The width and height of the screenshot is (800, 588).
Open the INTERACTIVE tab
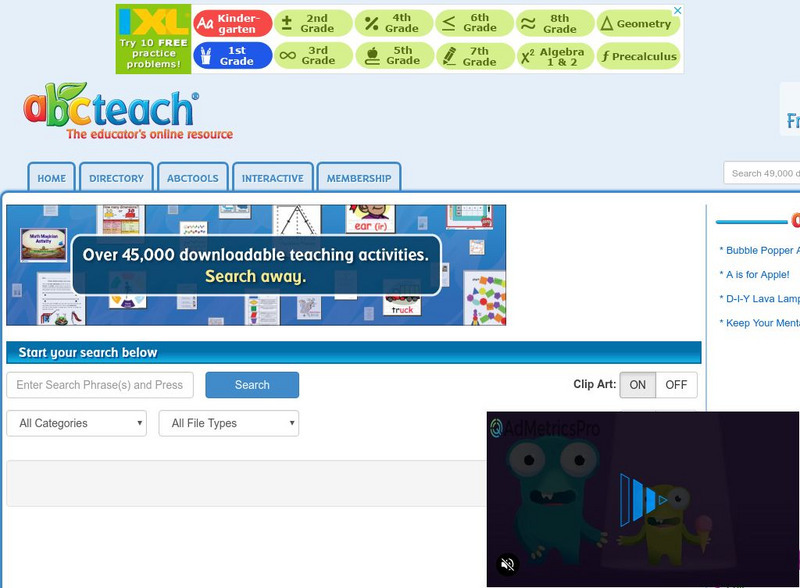pos(272,178)
